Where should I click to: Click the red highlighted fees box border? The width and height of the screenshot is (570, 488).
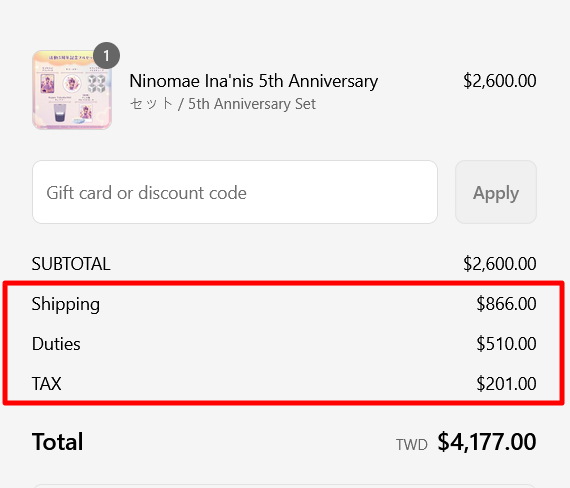click(x=284, y=283)
